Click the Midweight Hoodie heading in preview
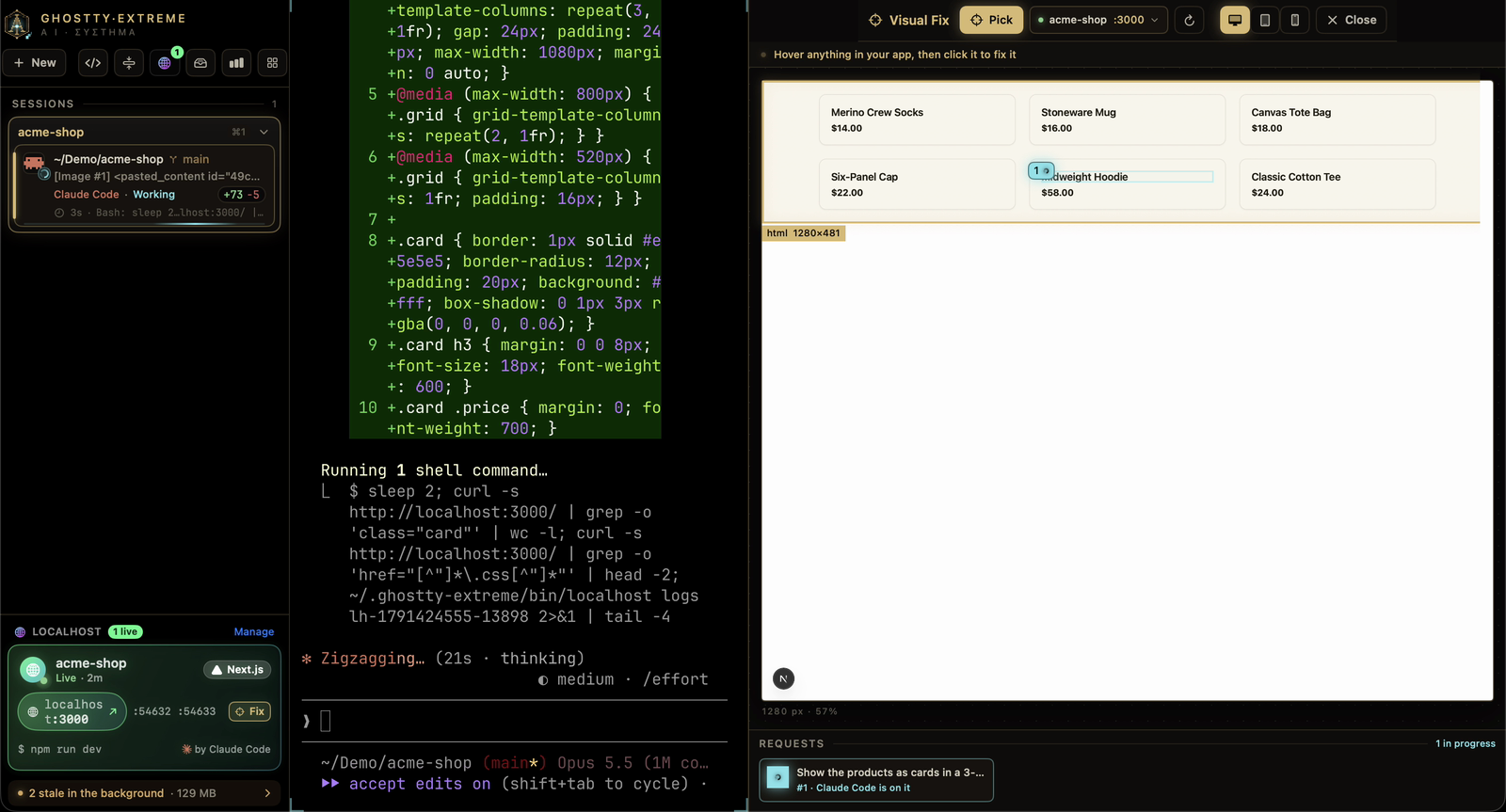 coord(1127,177)
